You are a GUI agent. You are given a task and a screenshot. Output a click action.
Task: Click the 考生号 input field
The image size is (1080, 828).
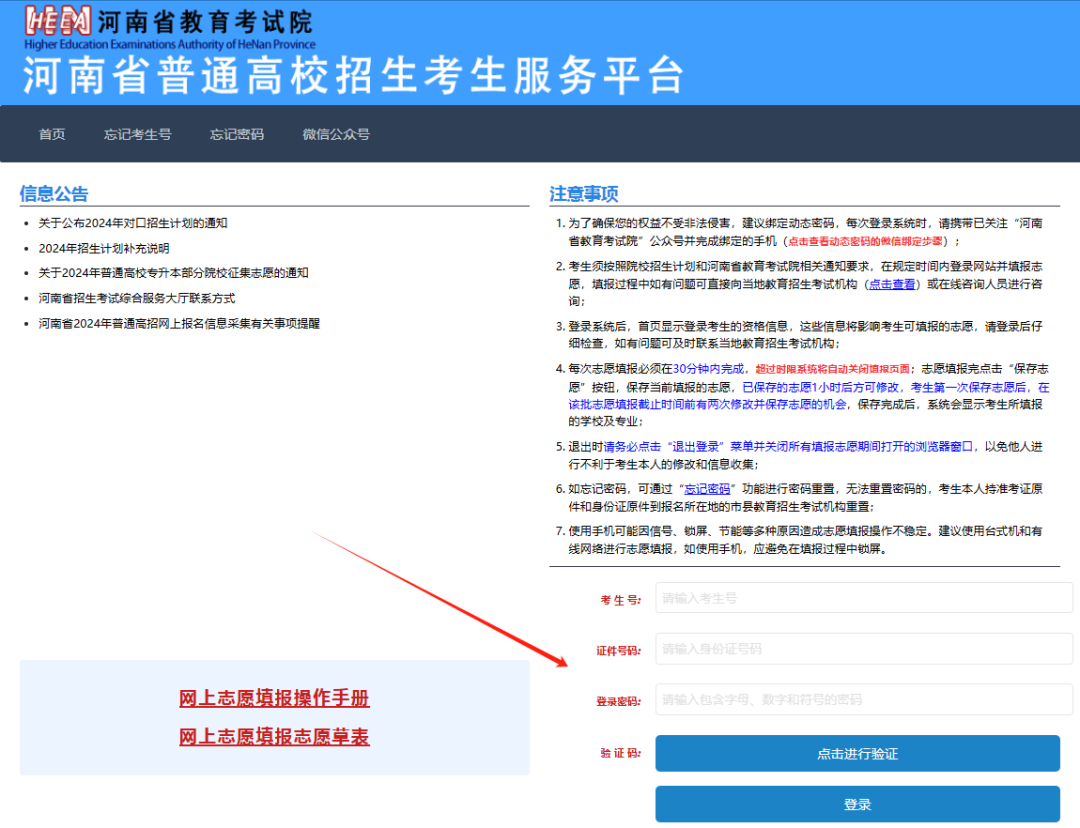(862, 598)
